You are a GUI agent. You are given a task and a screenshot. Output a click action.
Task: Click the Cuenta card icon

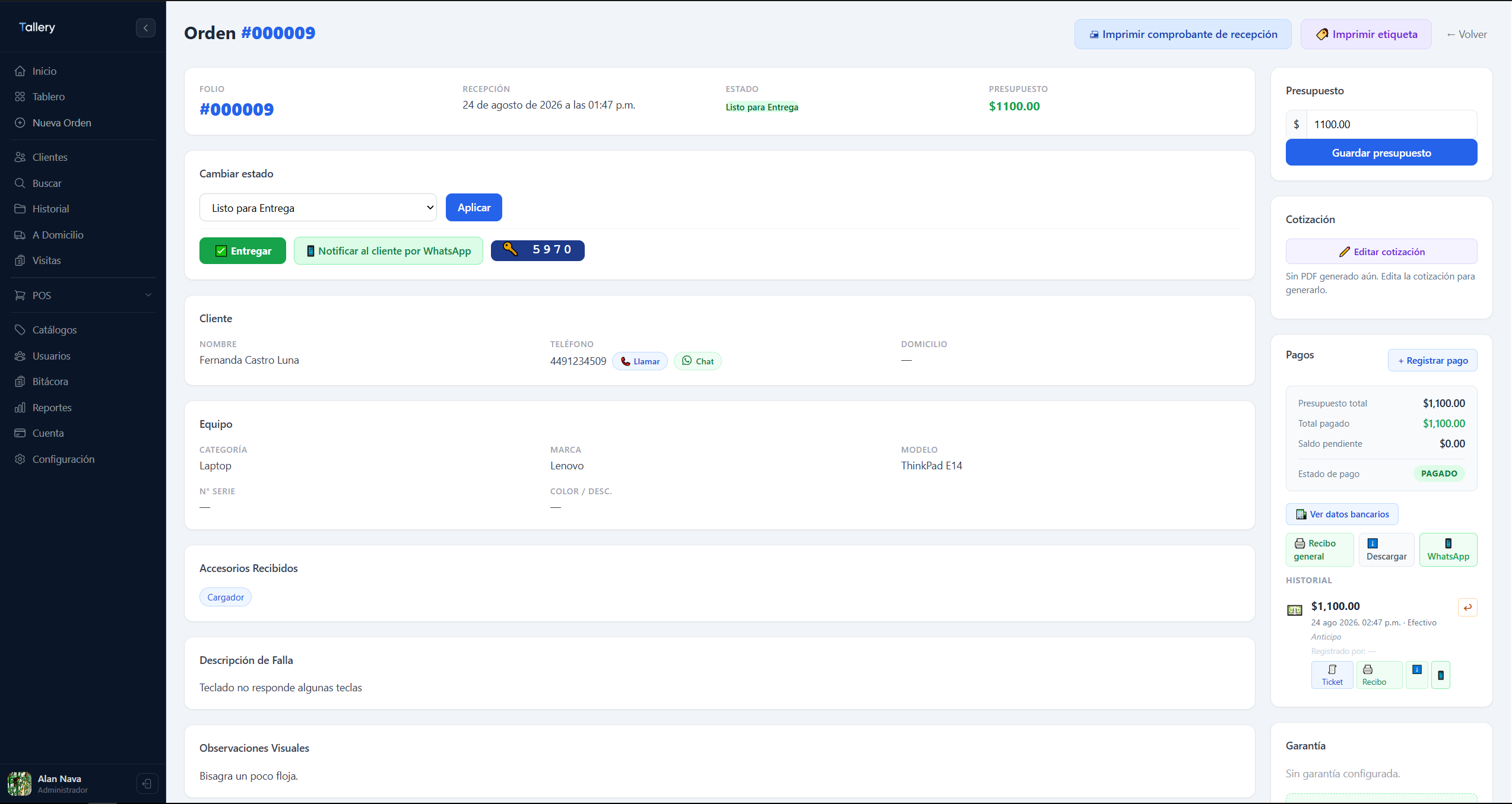click(20, 433)
